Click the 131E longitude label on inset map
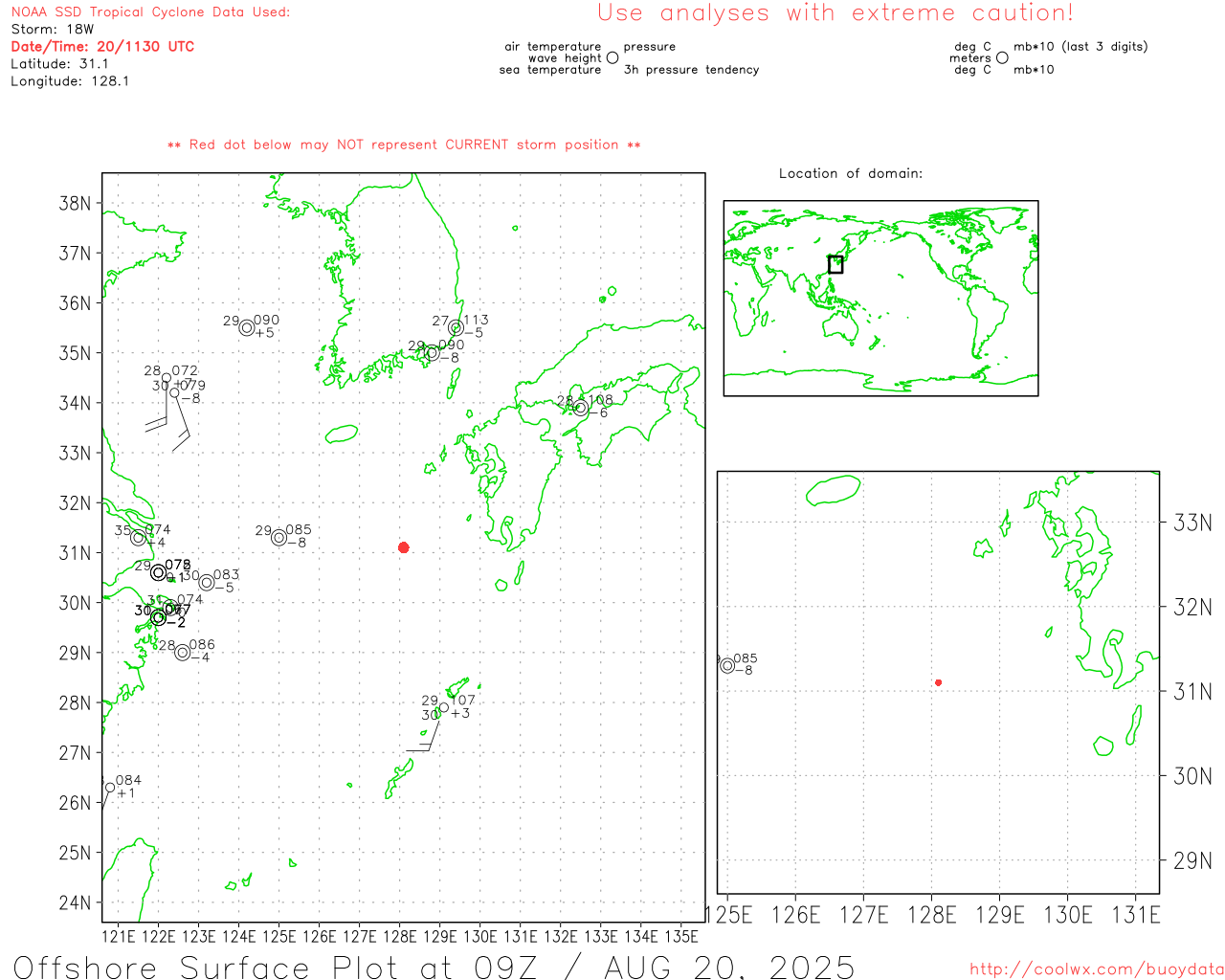1225x980 pixels. click(1136, 915)
